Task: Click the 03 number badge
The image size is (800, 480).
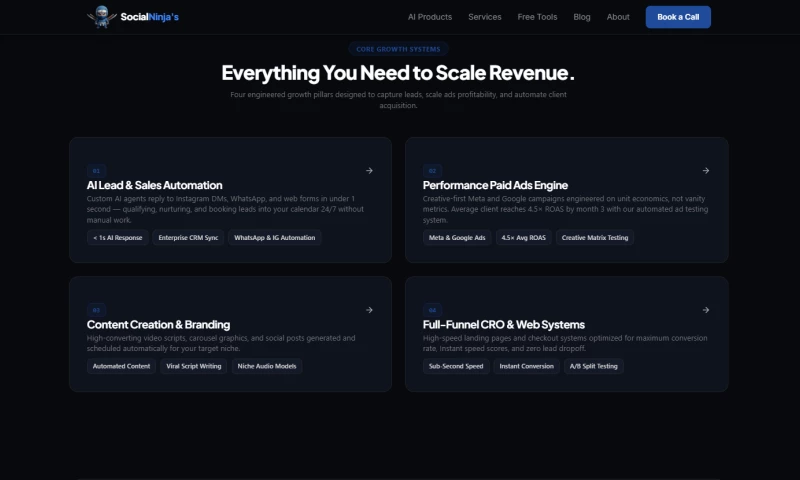Action: click(x=96, y=310)
